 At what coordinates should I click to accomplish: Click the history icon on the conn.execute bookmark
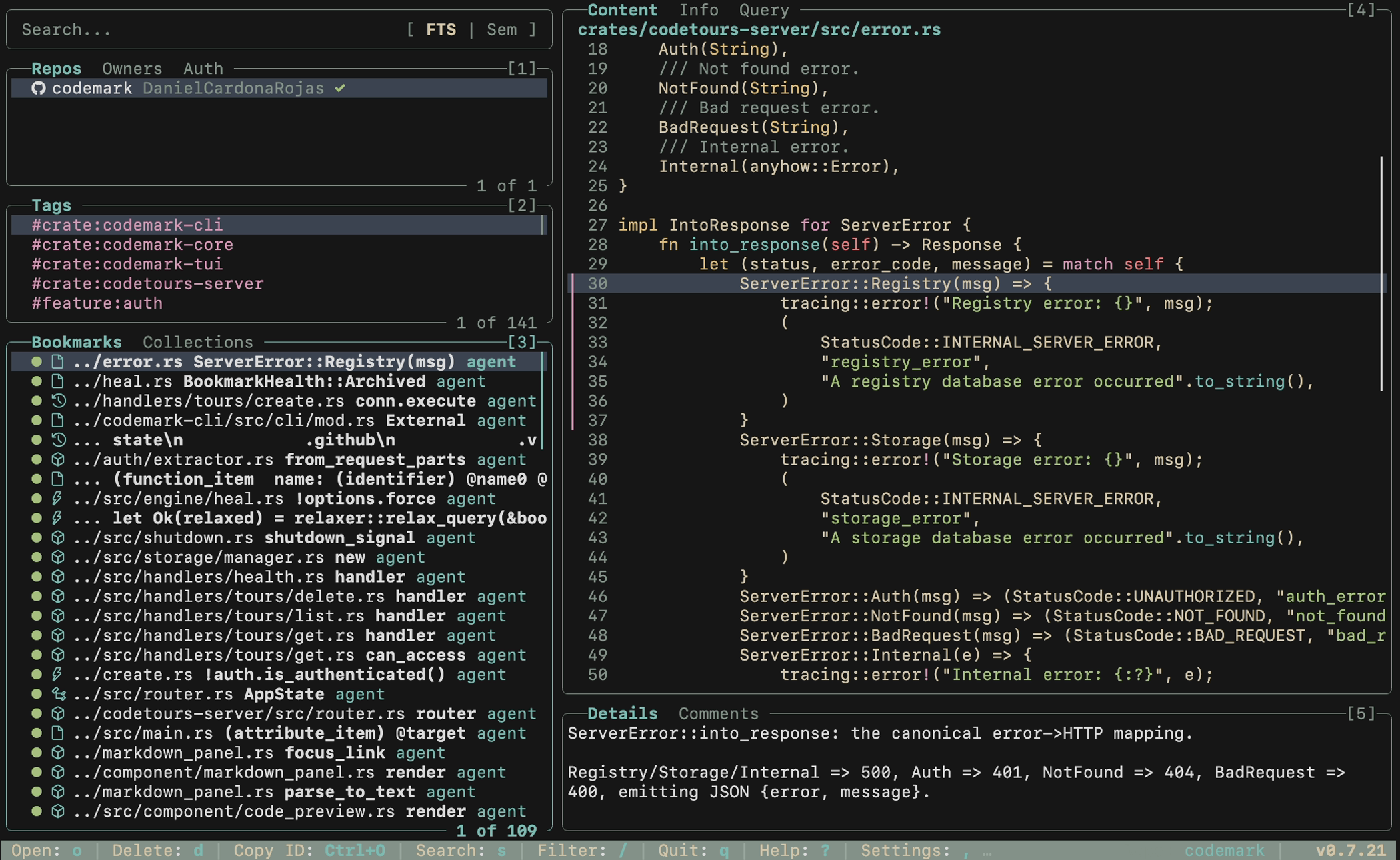tap(58, 401)
